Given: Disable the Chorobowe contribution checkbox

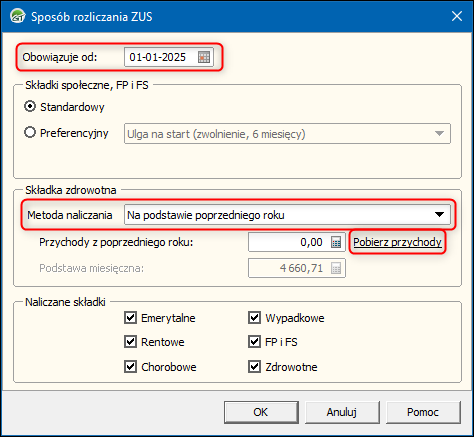Looking at the screenshot, I should tap(130, 367).
